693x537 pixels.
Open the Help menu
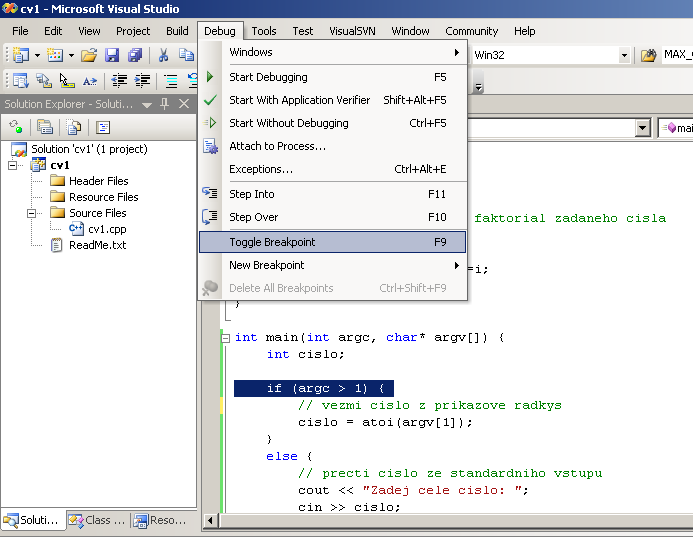[x=525, y=31]
